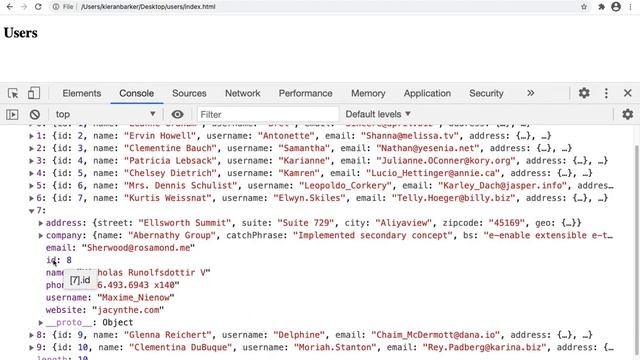Open the Application tab
Screen dimensions: 640x360
[427, 93]
